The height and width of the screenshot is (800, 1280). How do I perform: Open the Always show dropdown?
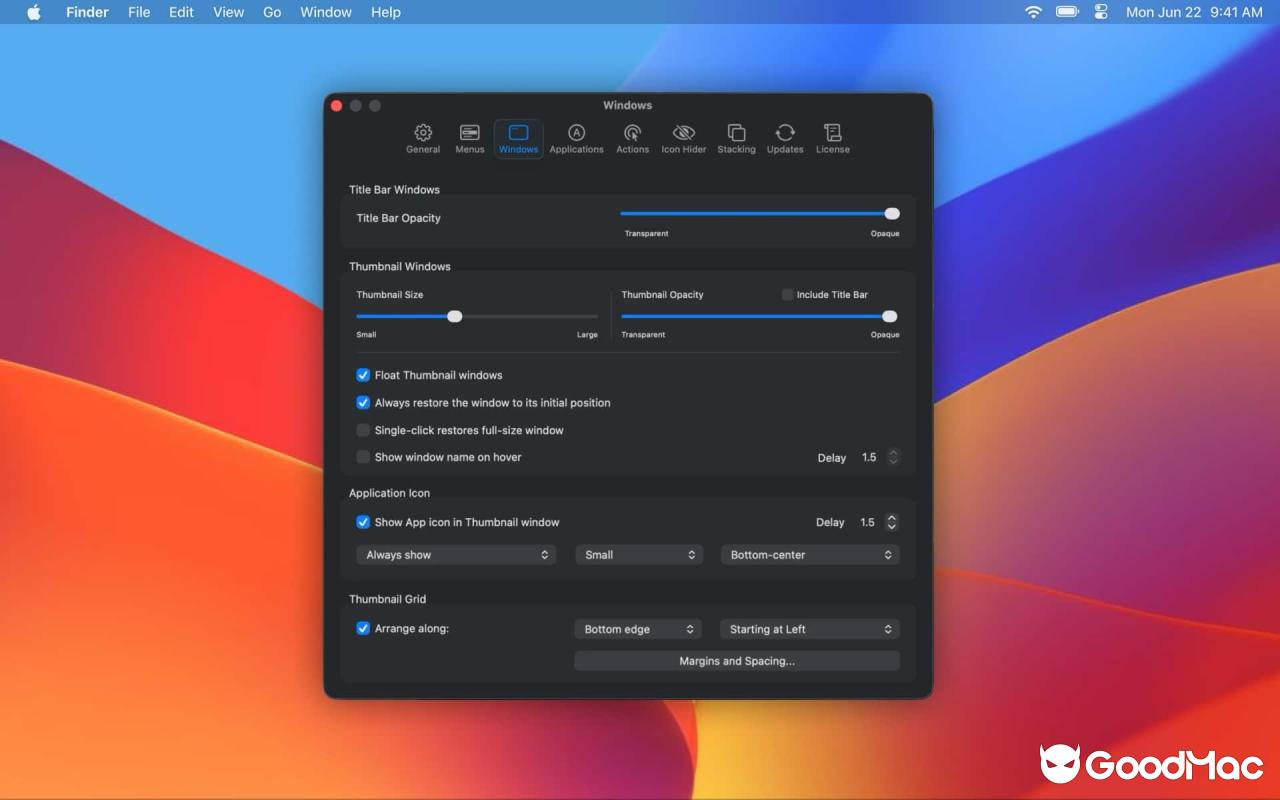tap(456, 555)
